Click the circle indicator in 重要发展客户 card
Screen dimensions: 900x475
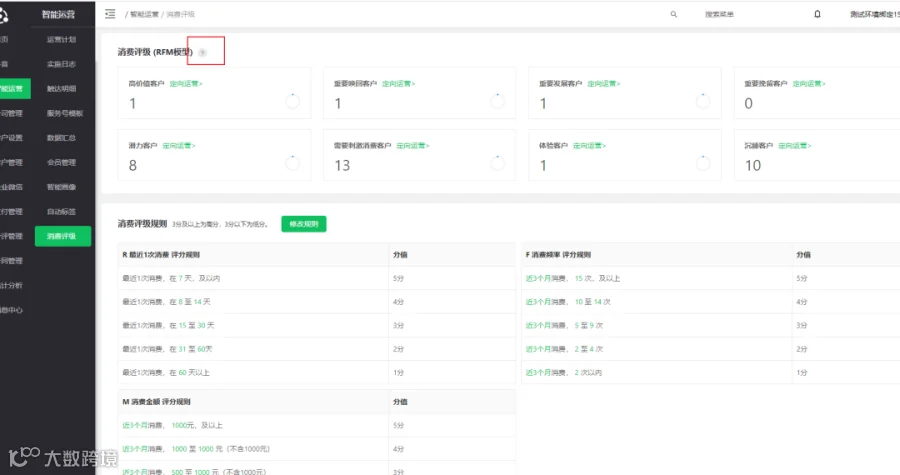coord(703,102)
